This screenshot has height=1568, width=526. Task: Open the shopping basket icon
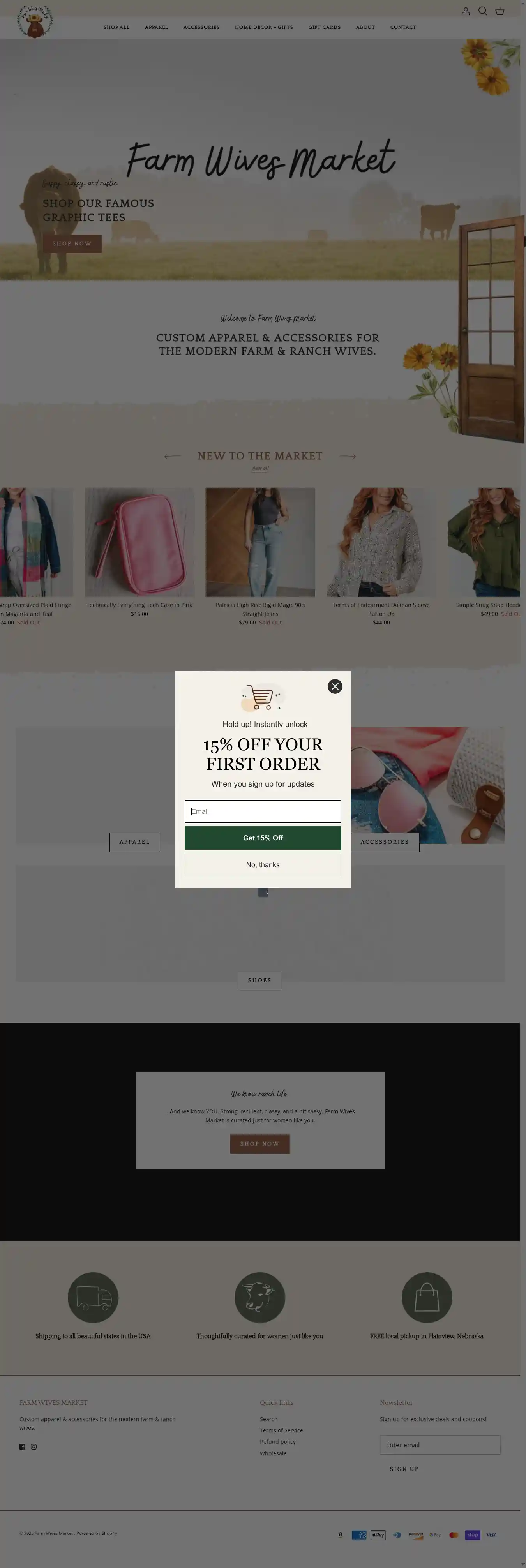pos(500,11)
